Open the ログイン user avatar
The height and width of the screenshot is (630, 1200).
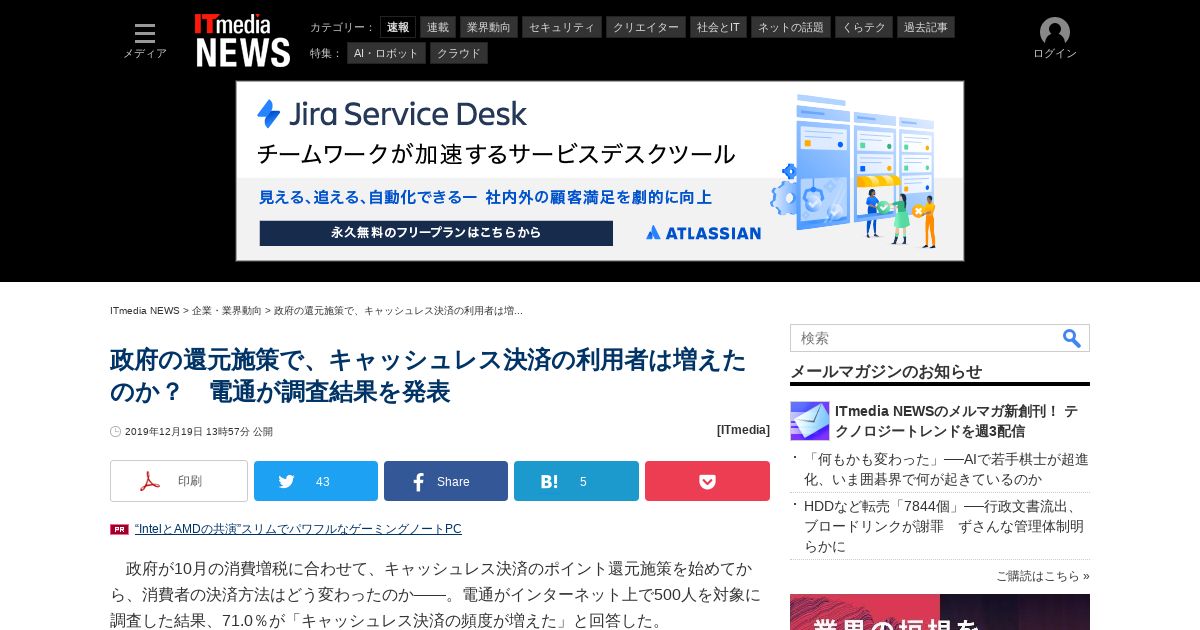1055,39
